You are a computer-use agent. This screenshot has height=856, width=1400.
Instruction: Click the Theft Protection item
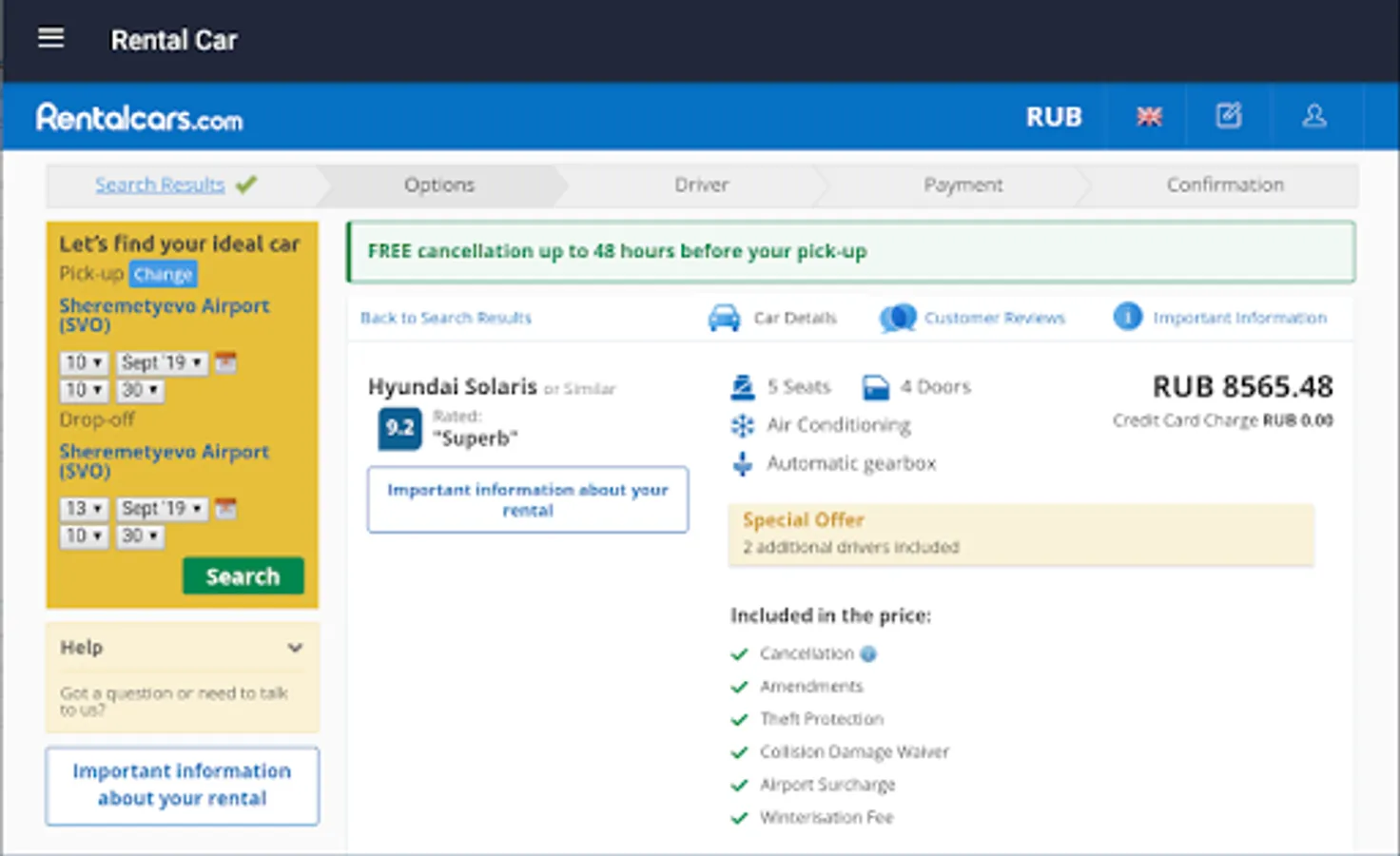[x=822, y=719]
